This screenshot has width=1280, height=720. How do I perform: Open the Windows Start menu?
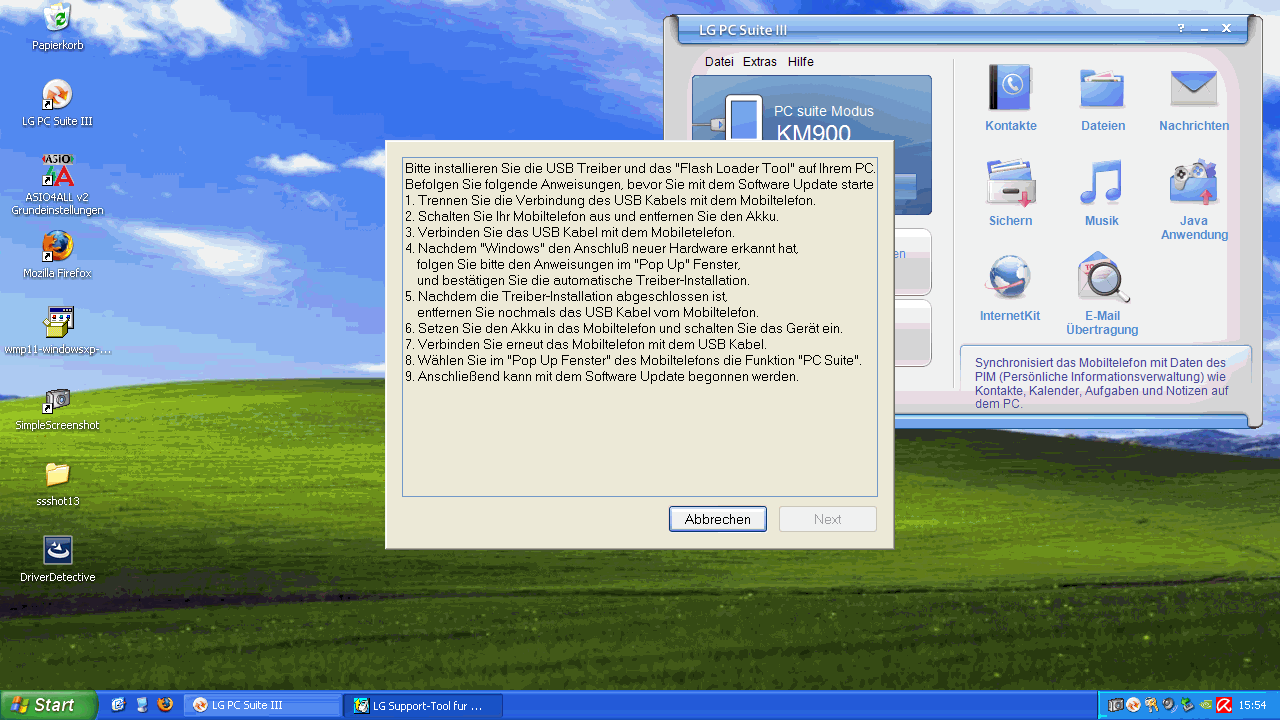pyautogui.click(x=48, y=705)
